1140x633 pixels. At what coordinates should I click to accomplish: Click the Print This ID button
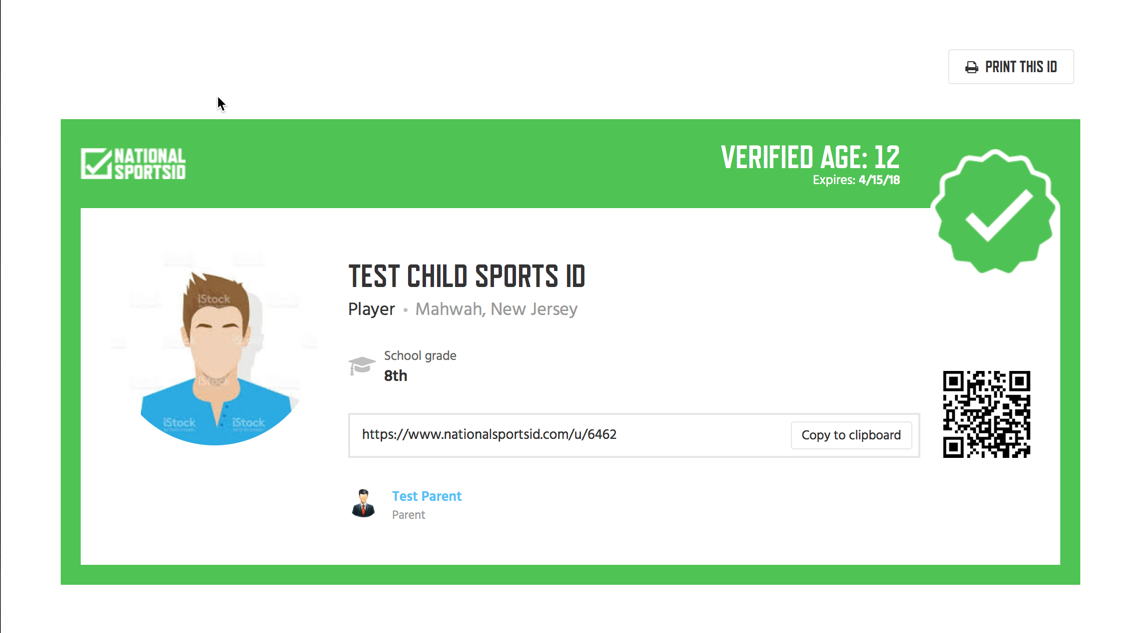(x=1011, y=67)
